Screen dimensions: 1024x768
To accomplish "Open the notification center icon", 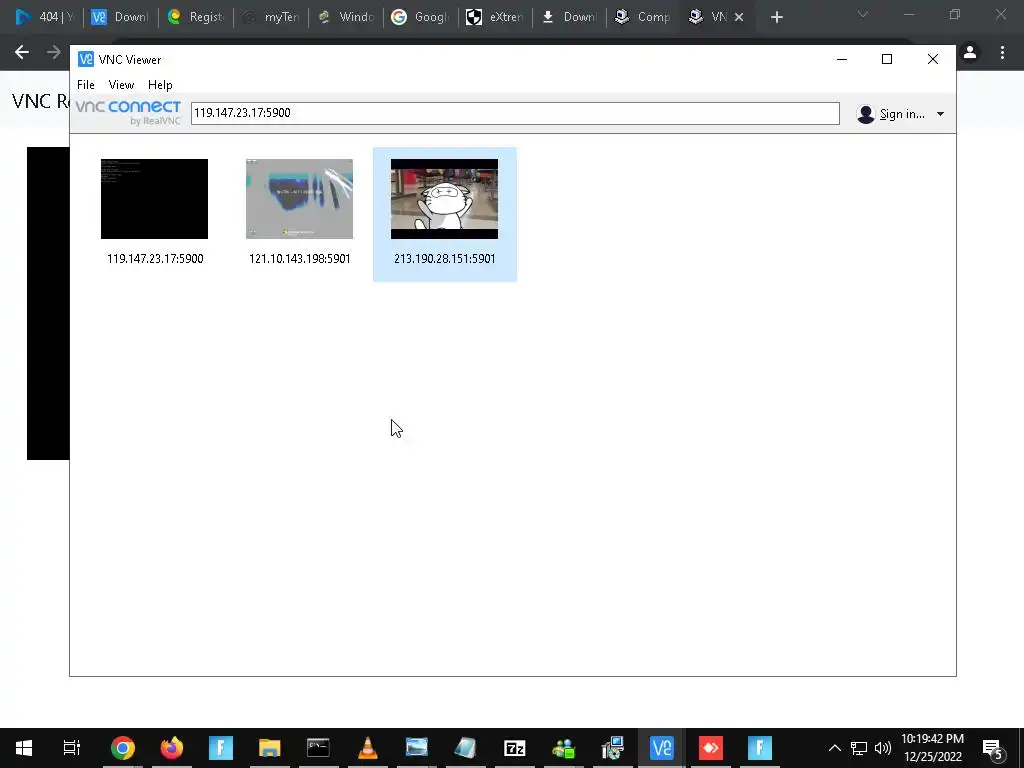I will [x=993, y=749].
